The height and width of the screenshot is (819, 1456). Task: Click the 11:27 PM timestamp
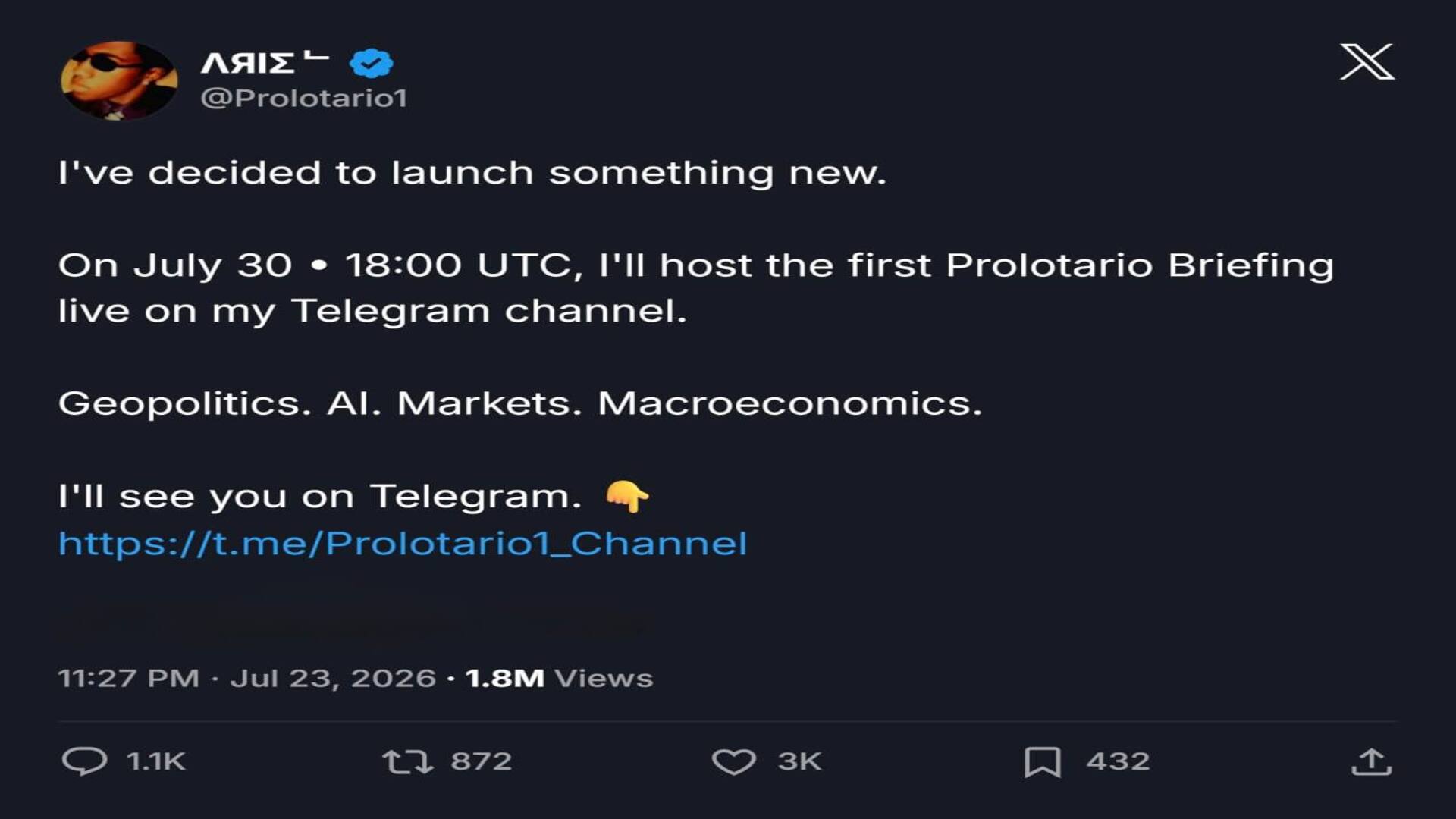[129, 678]
